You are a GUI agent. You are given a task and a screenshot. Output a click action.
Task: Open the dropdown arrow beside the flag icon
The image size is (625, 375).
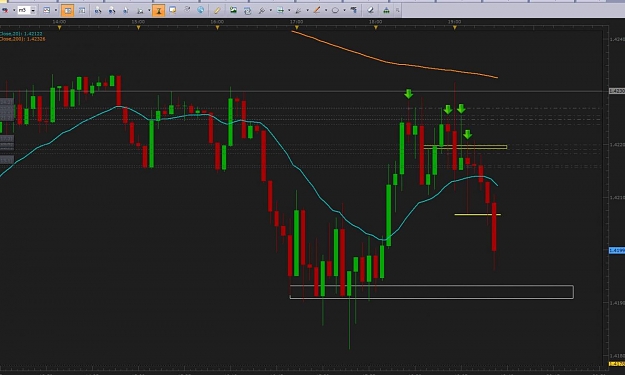pyautogui.click(x=13, y=10)
